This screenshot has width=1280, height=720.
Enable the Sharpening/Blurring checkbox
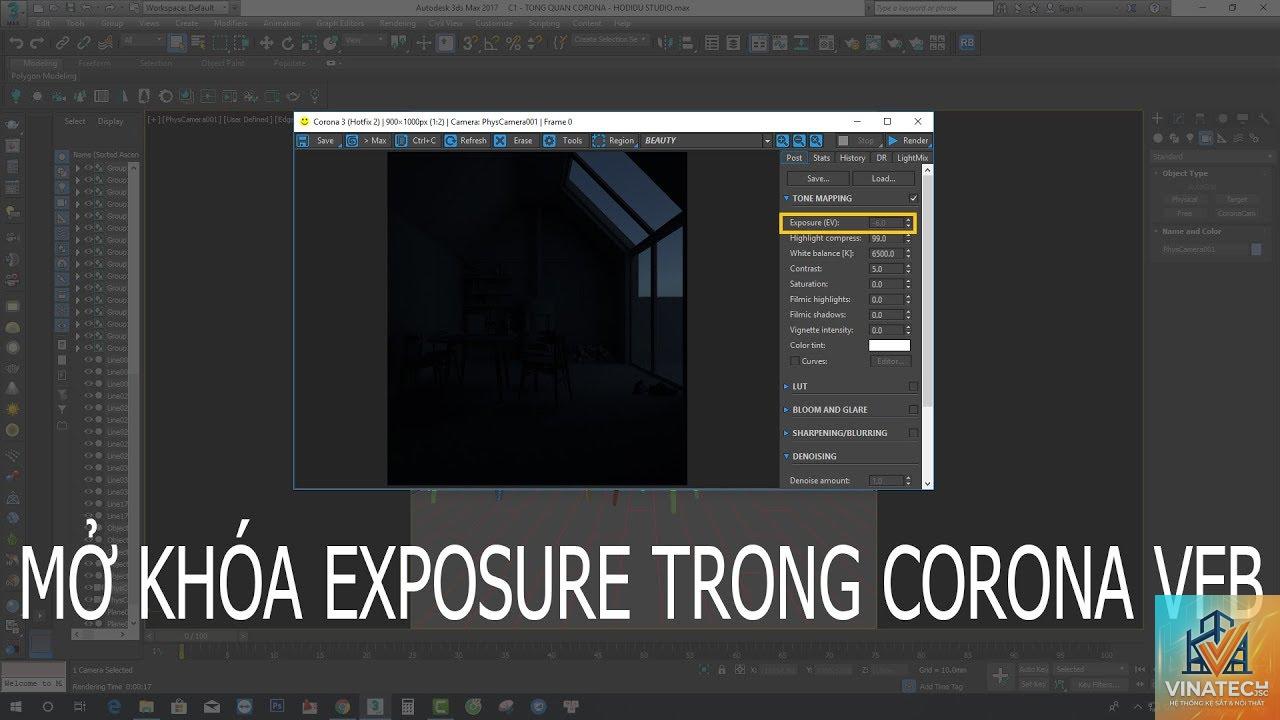[x=913, y=433]
